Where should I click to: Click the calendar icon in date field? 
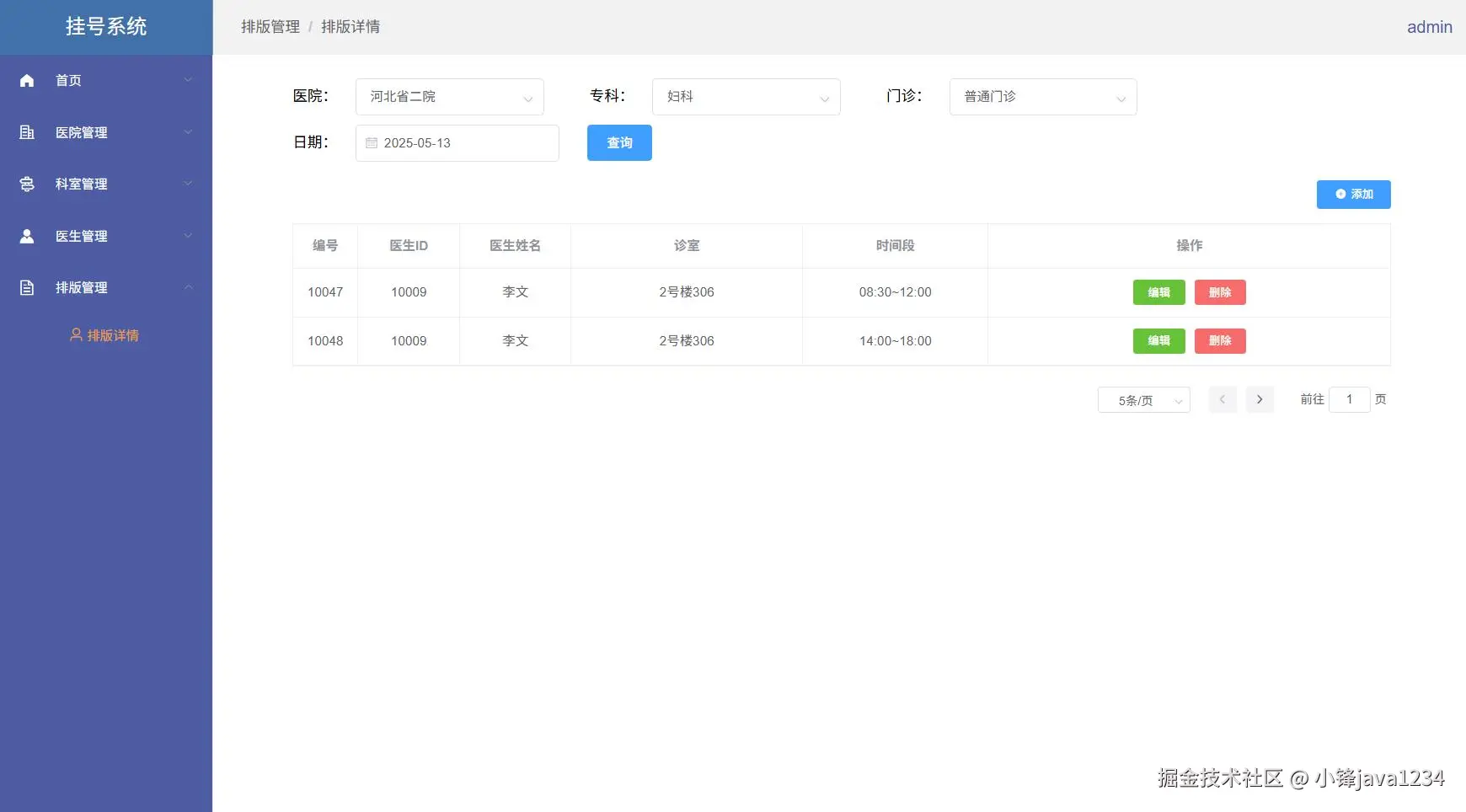click(x=372, y=143)
